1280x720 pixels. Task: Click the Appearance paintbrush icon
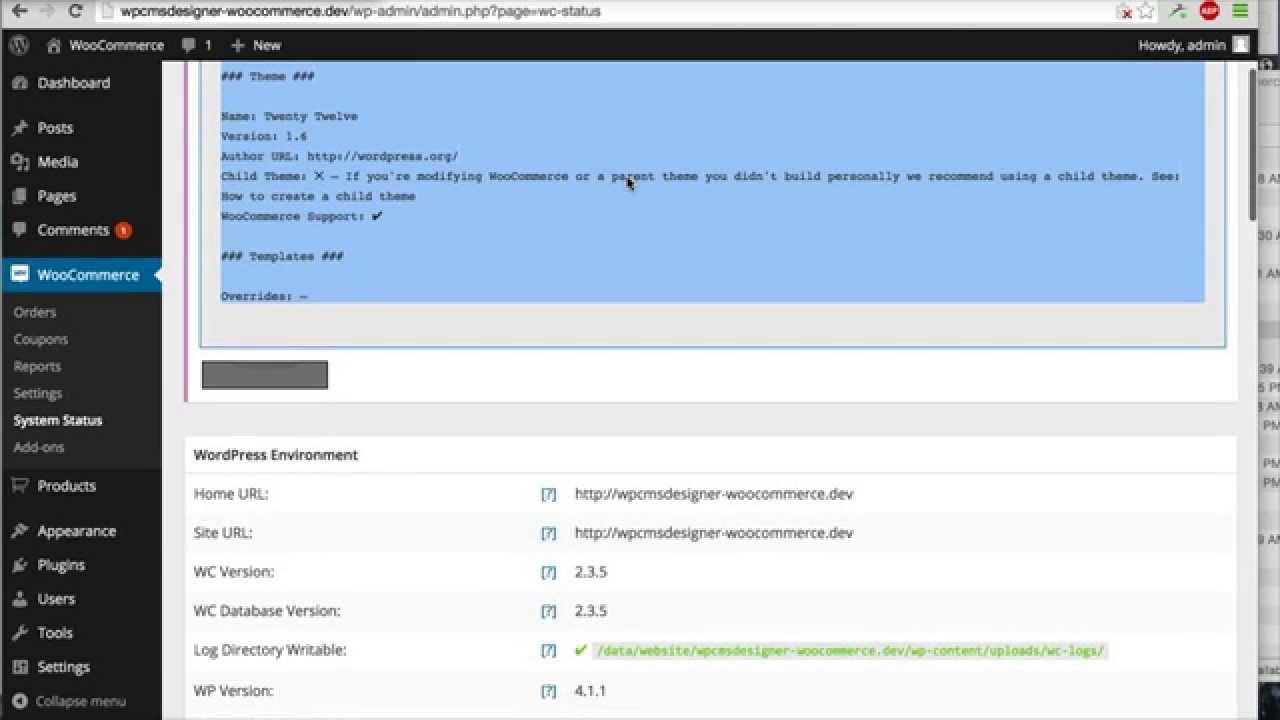(20, 531)
